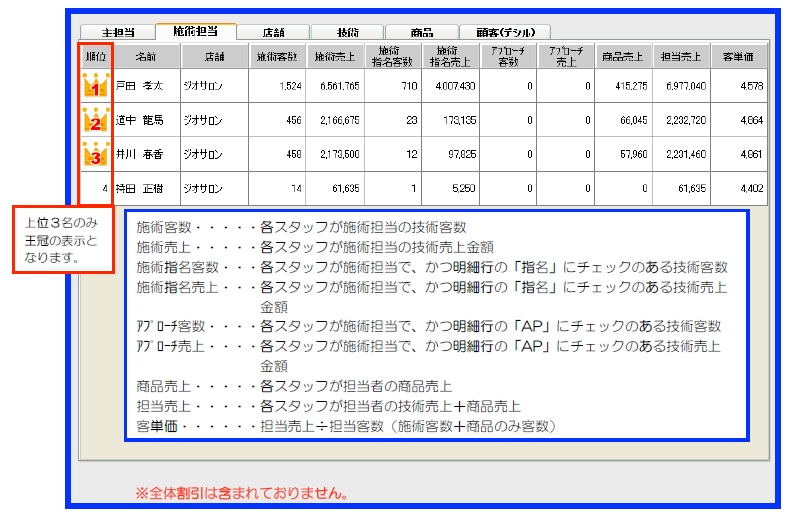Screen dimensions: 787x514
Task: Click the 施術売上 column header
Action: [x=335, y=56]
